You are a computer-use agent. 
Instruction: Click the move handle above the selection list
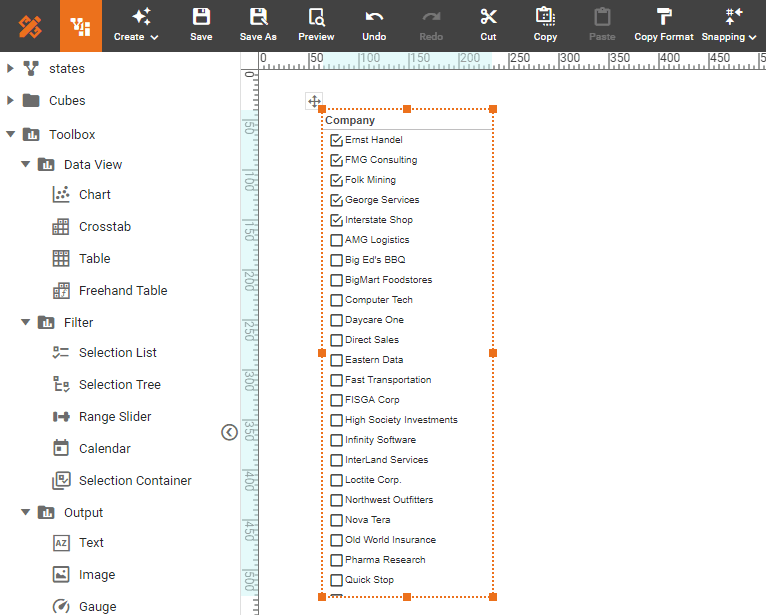pos(314,101)
